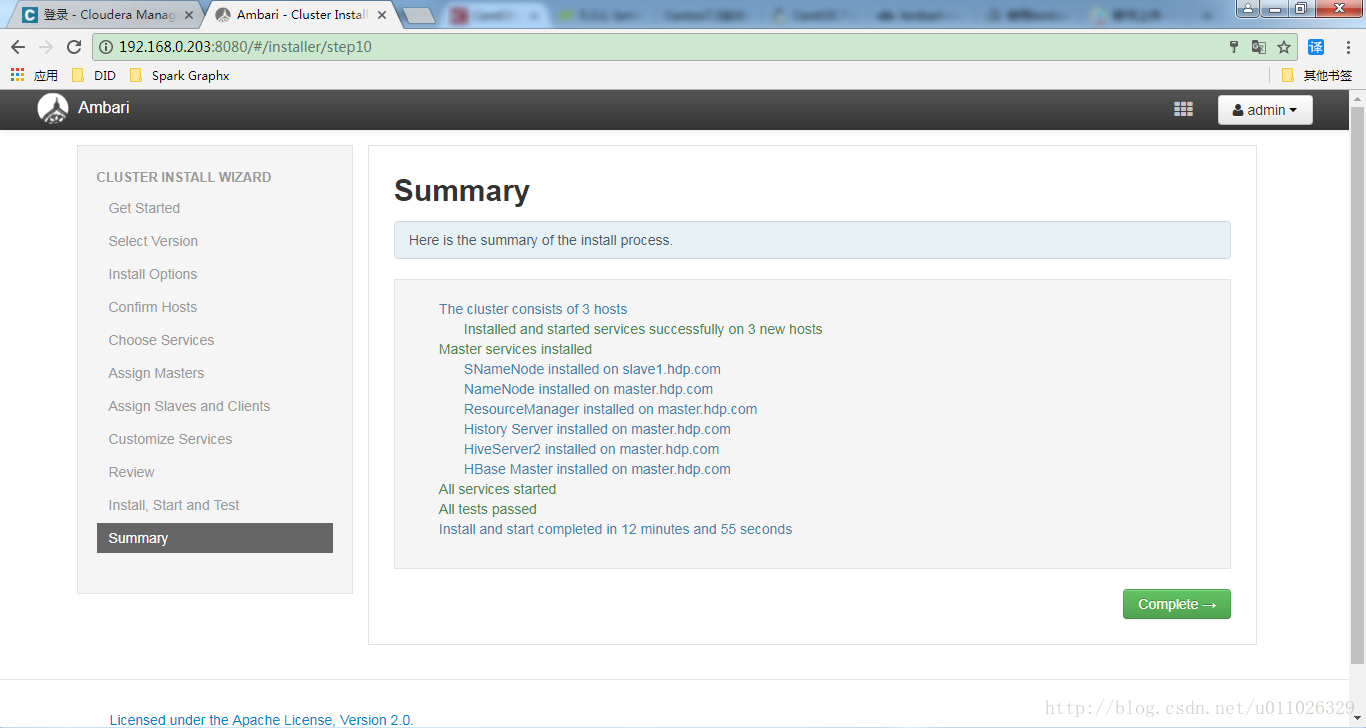Go to the Assign Masters wizard step
This screenshot has height=728, width=1366.
pyautogui.click(x=156, y=373)
